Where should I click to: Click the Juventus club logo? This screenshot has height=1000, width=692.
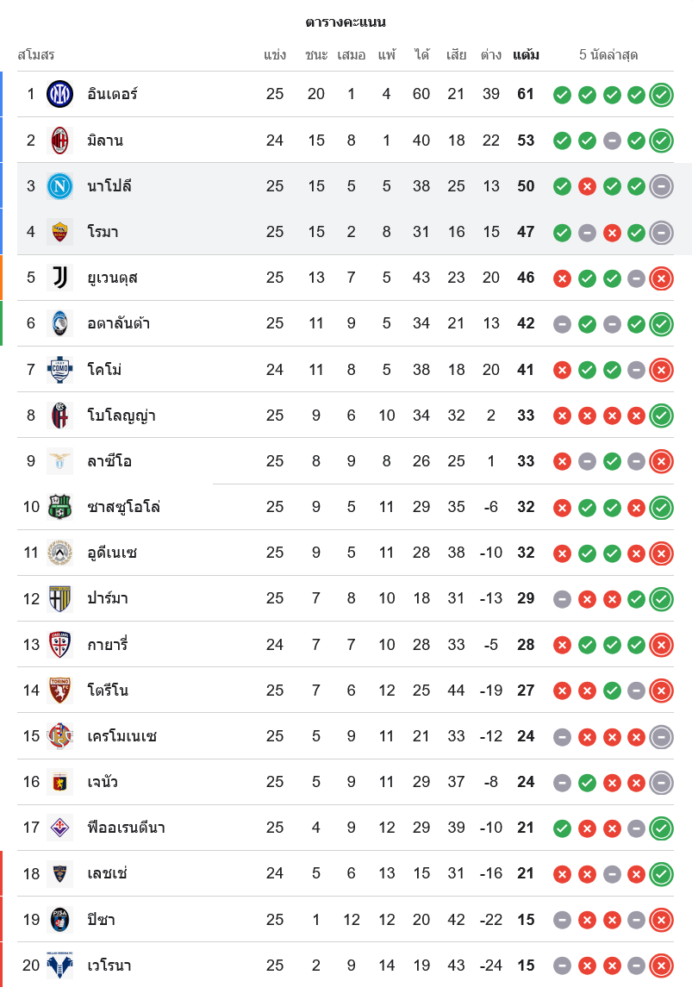coord(60,278)
